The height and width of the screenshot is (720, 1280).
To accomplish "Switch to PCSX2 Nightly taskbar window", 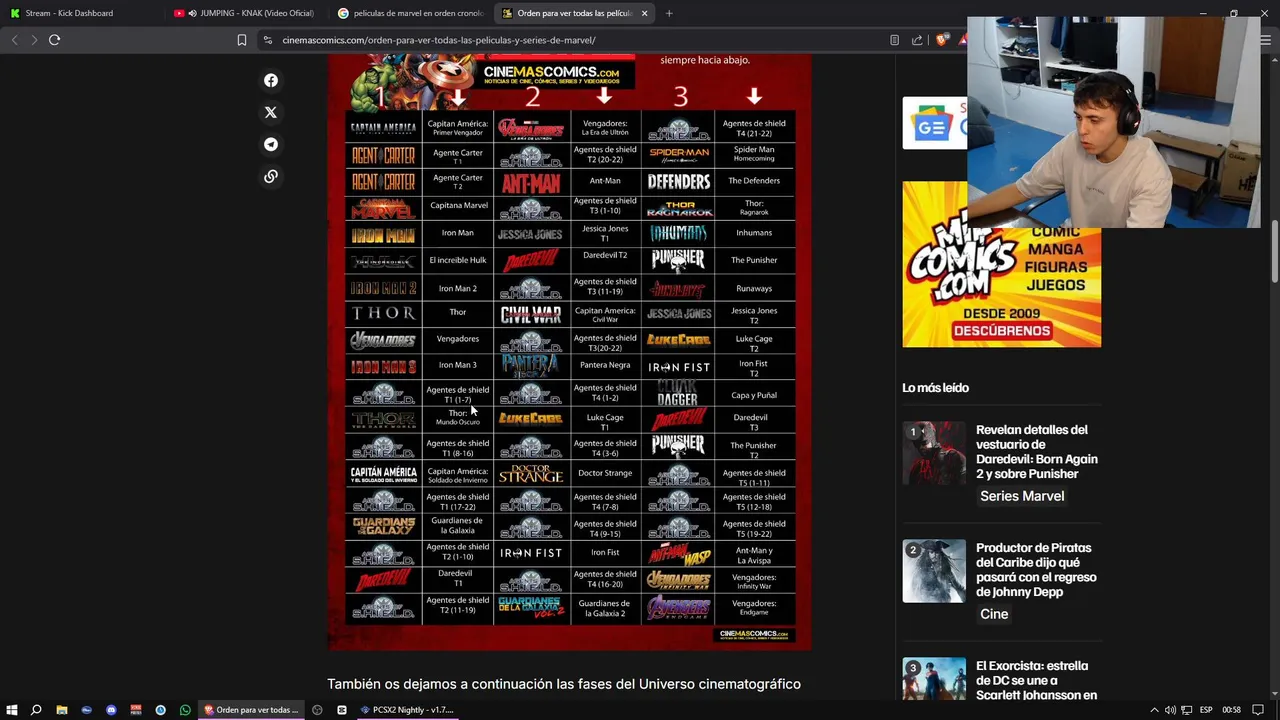I will [x=407, y=710].
